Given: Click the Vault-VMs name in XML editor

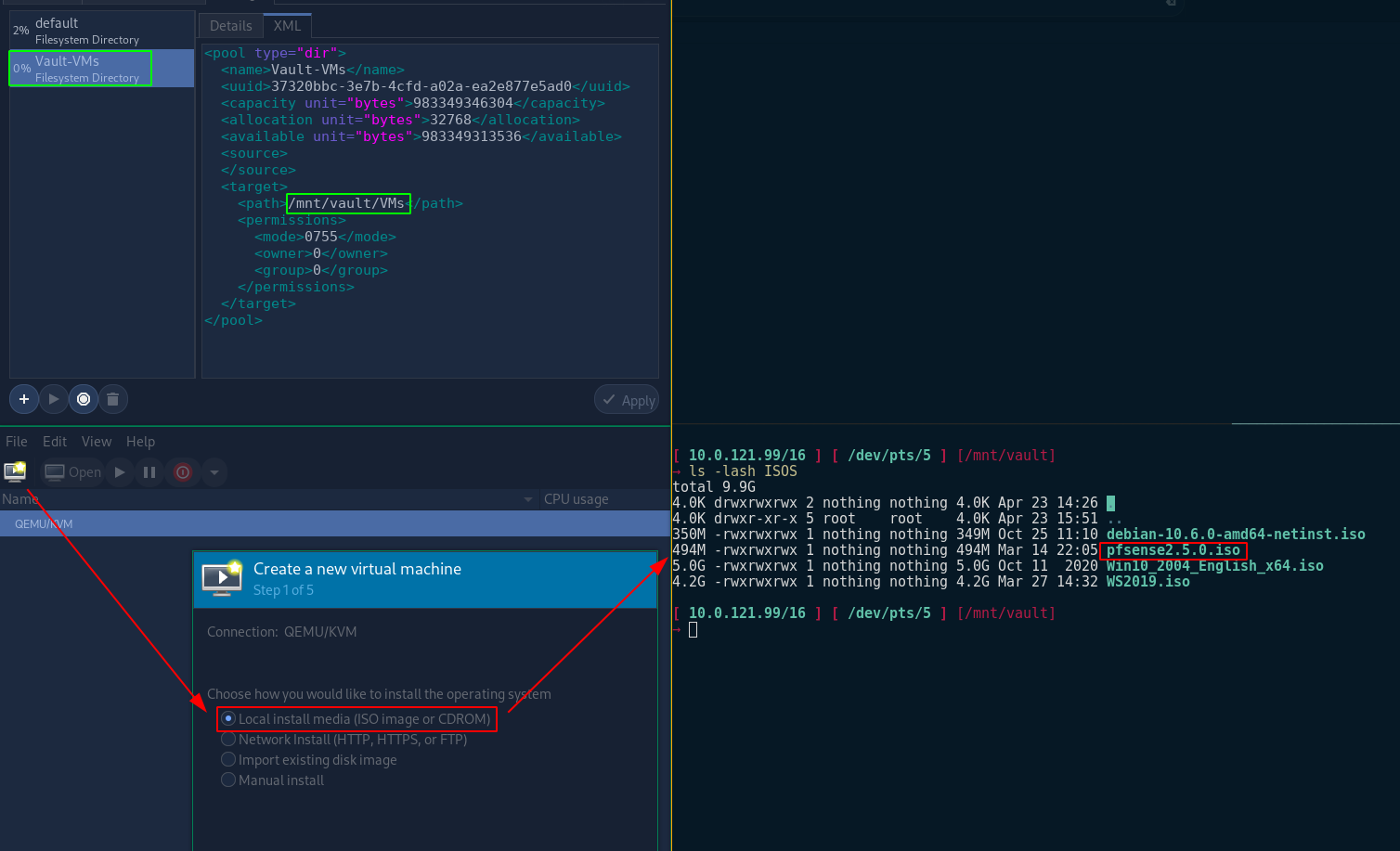Looking at the screenshot, I should click(x=308, y=70).
